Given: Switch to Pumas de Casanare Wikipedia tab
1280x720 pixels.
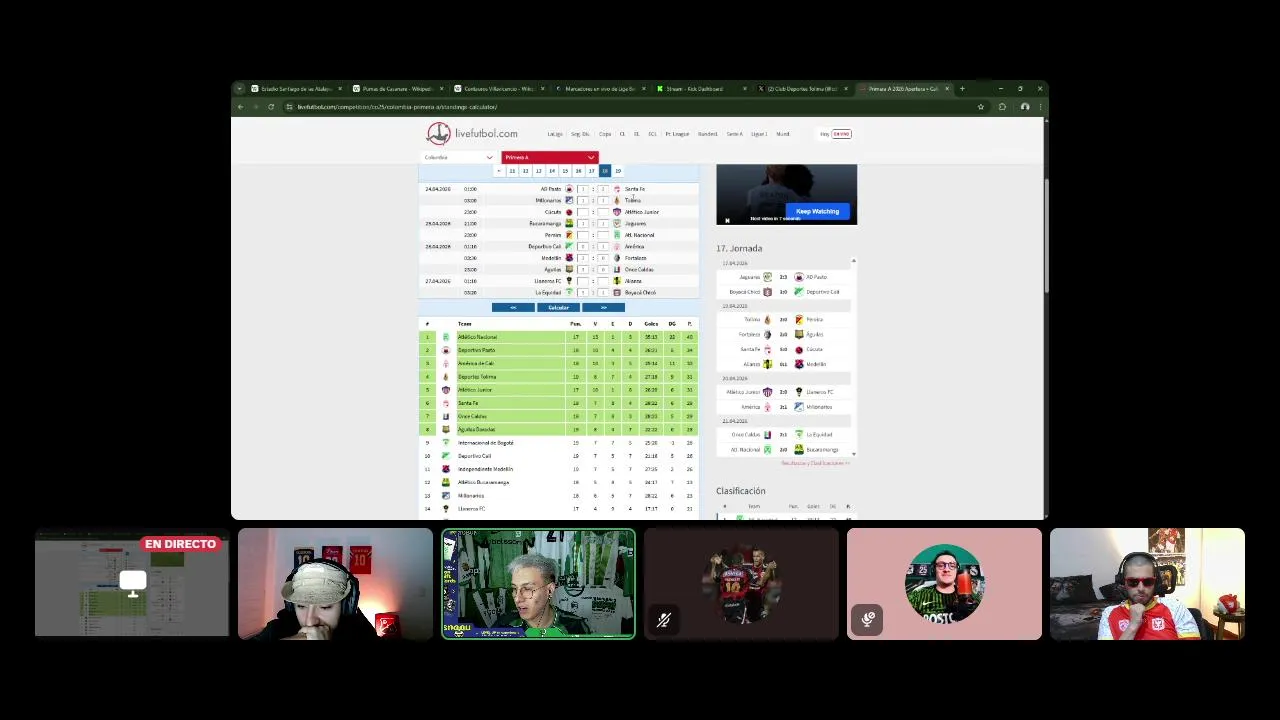Looking at the screenshot, I should pos(396,89).
